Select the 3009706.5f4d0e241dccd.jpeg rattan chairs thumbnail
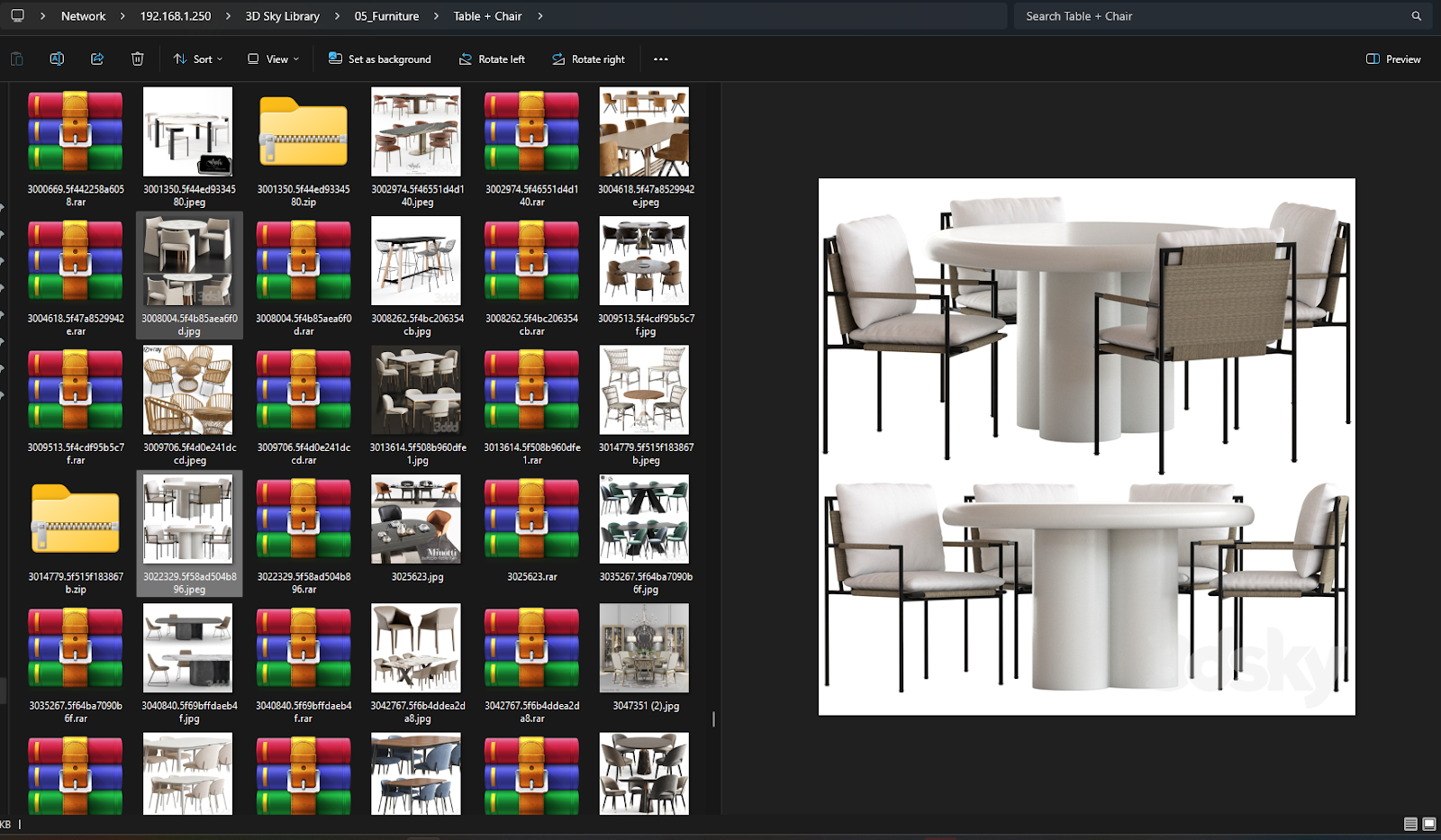 (x=187, y=391)
